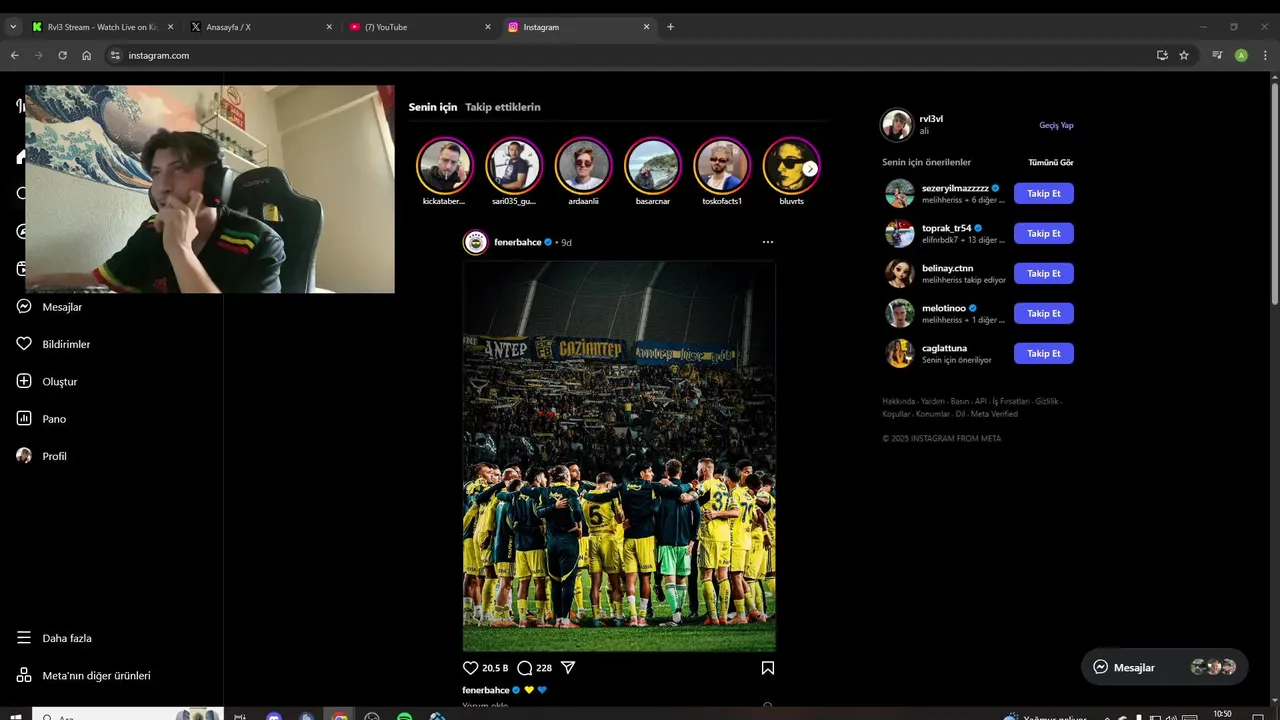The image size is (1280, 720).
Task: View toskofacts1 story
Action: click(x=722, y=166)
